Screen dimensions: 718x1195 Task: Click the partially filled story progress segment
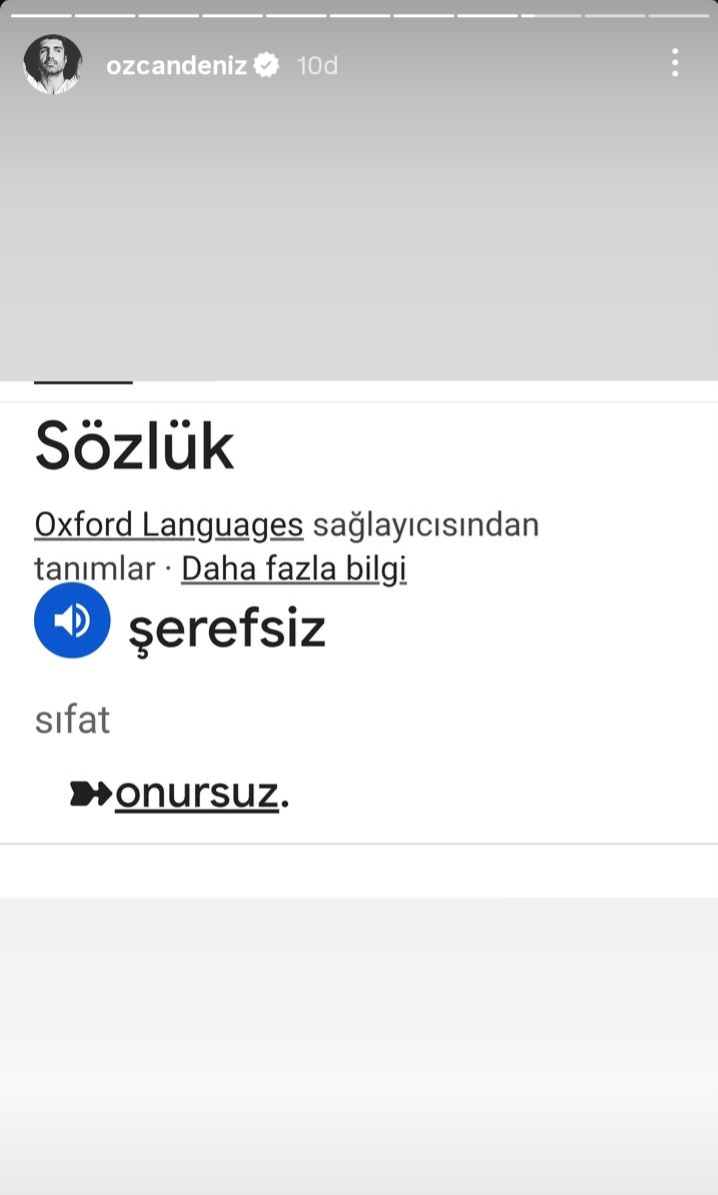(550, 16)
